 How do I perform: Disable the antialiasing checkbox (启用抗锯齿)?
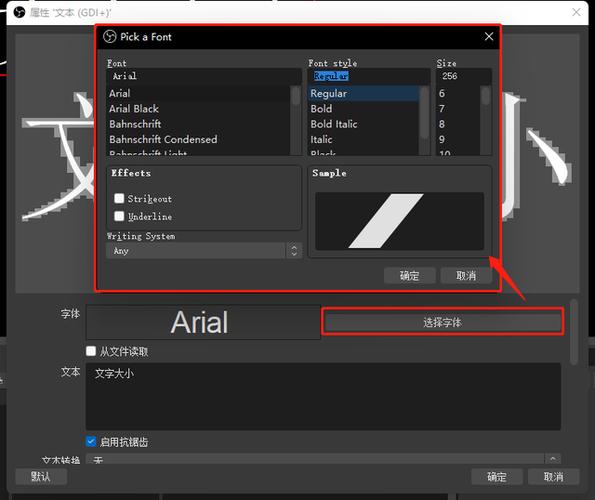coord(91,441)
